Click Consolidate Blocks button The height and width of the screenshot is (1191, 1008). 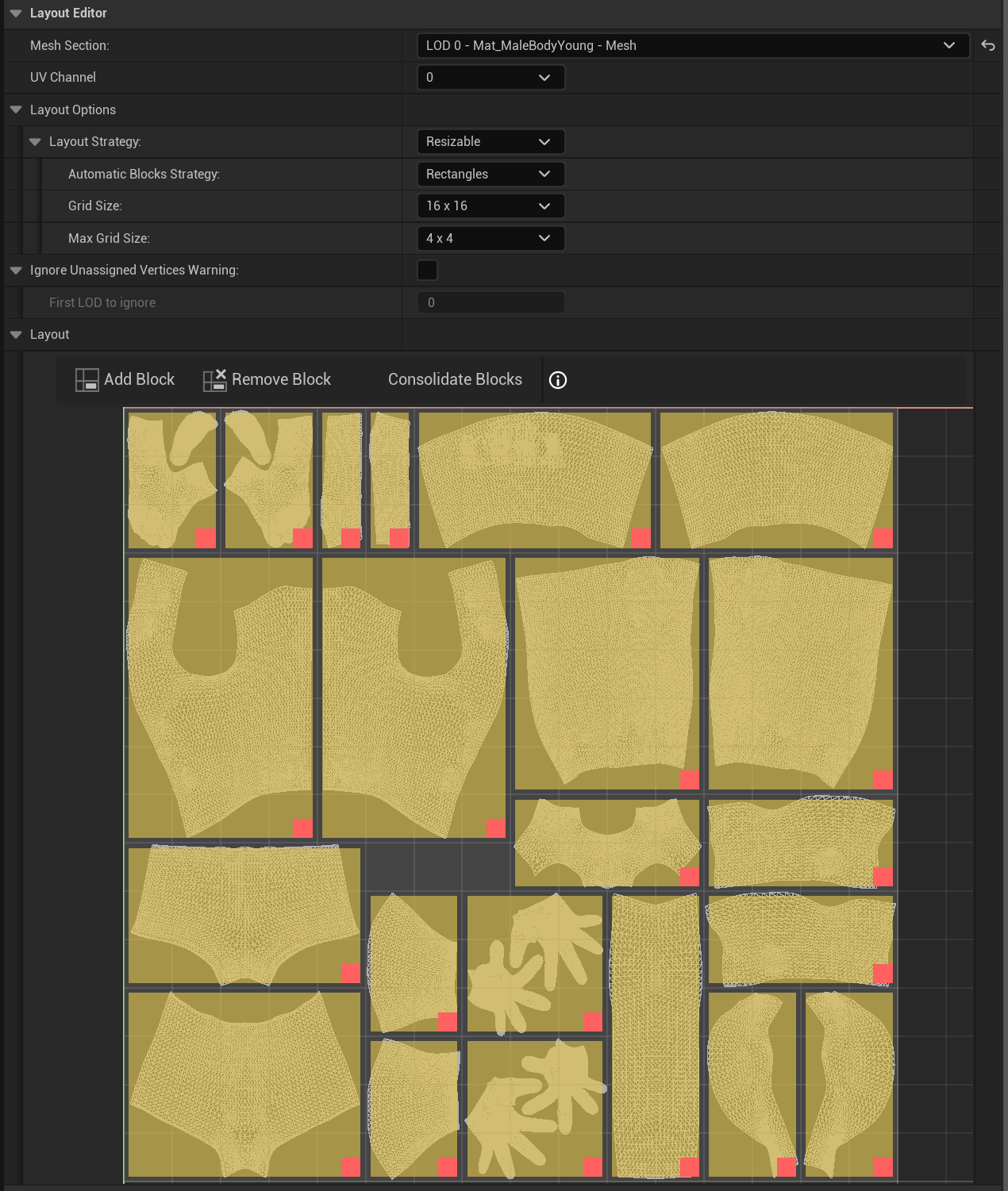click(x=455, y=379)
